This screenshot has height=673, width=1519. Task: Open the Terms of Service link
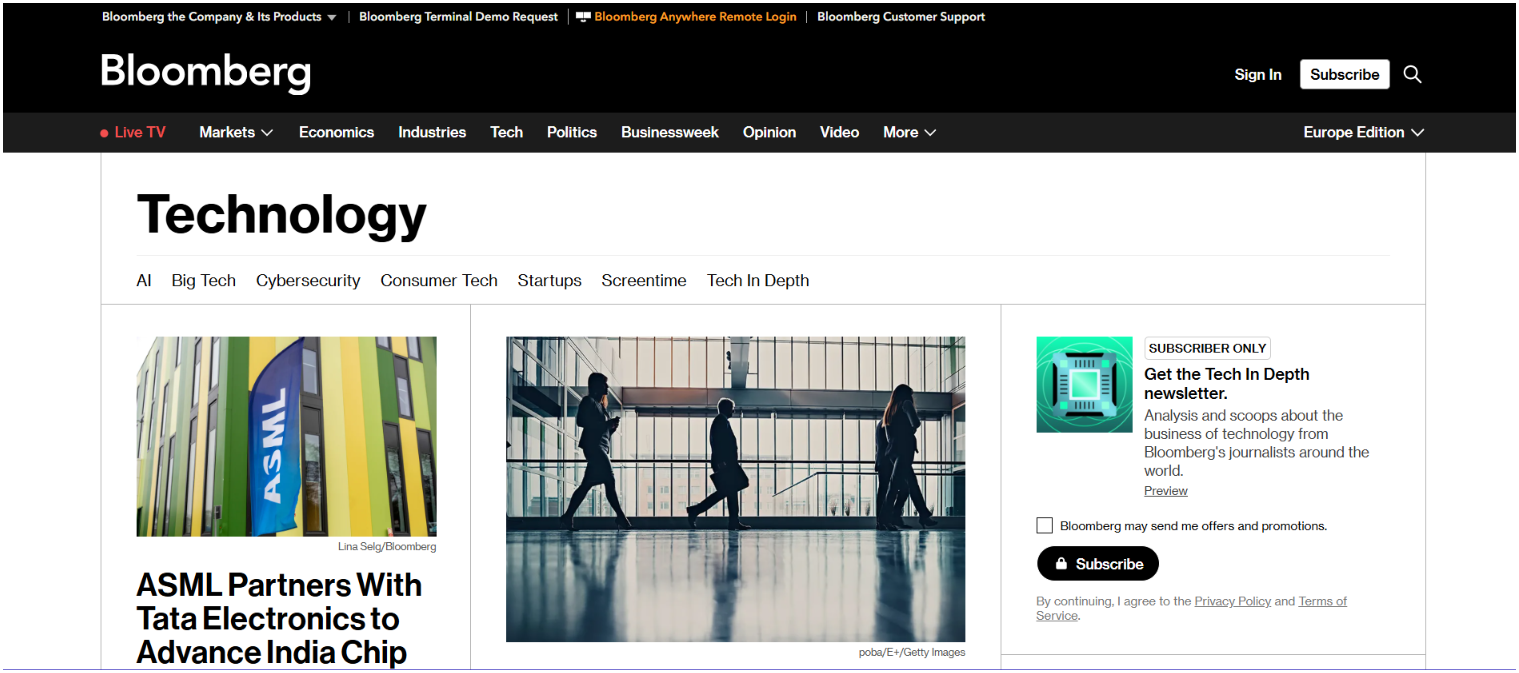pos(1322,601)
